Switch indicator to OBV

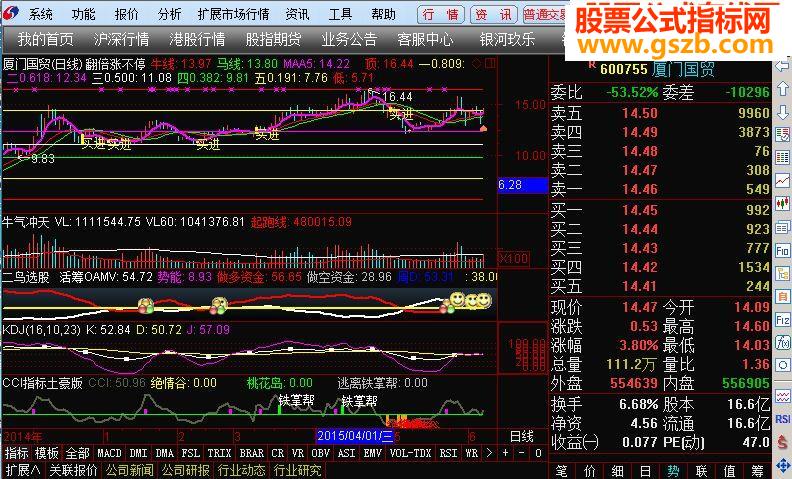(320, 453)
